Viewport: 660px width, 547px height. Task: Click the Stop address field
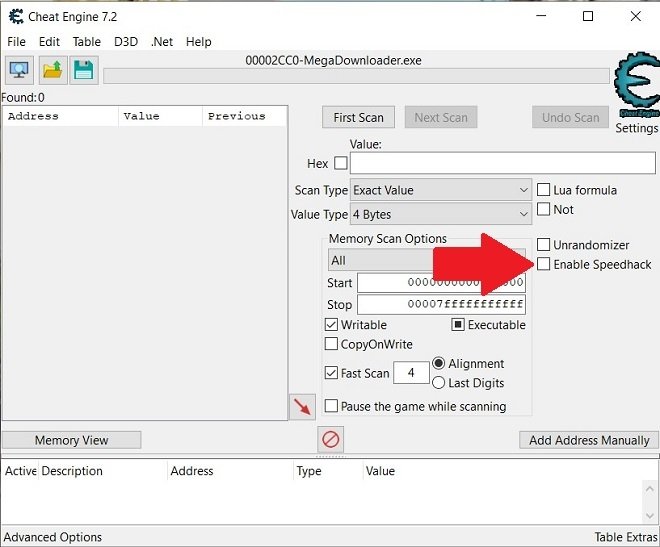442,304
